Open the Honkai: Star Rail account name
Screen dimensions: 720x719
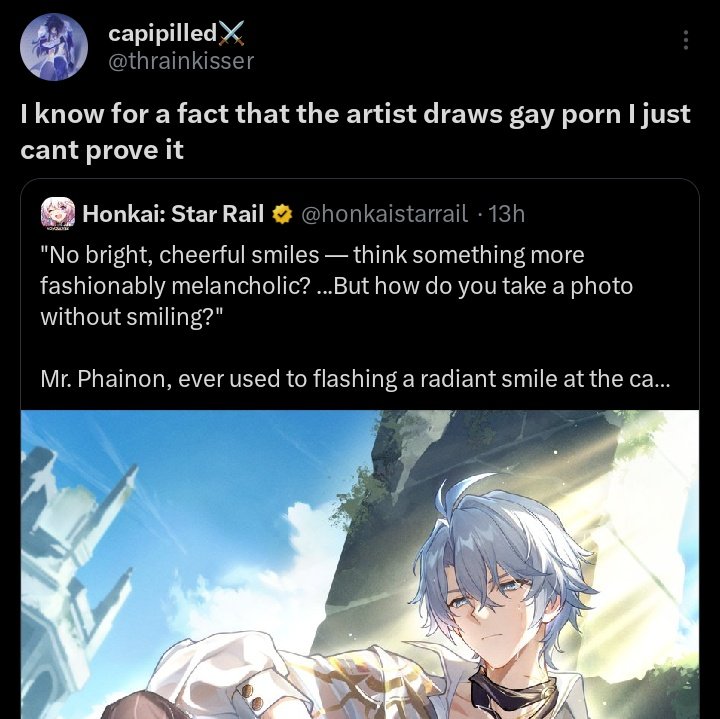173,214
